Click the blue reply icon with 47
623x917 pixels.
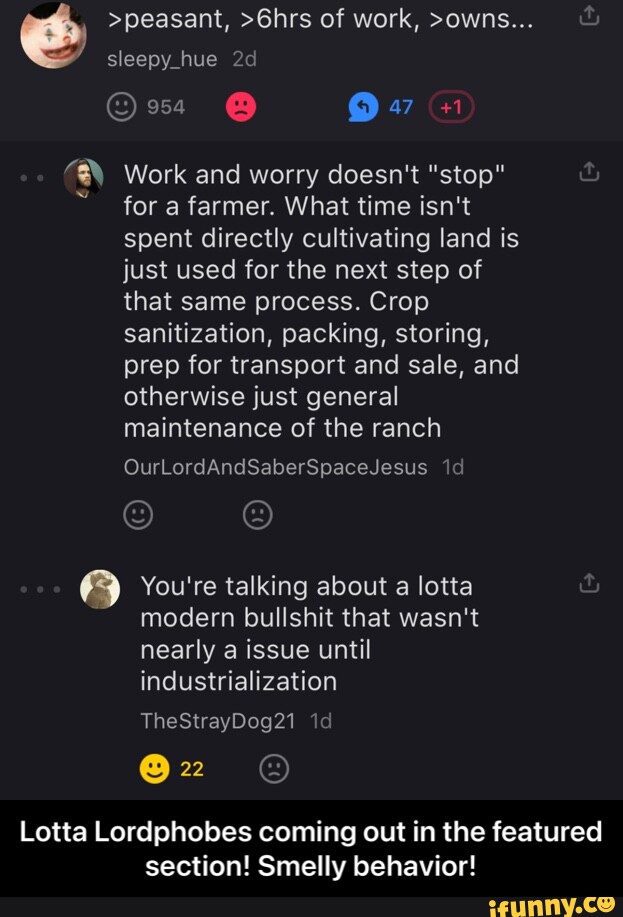tap(362, 108)
